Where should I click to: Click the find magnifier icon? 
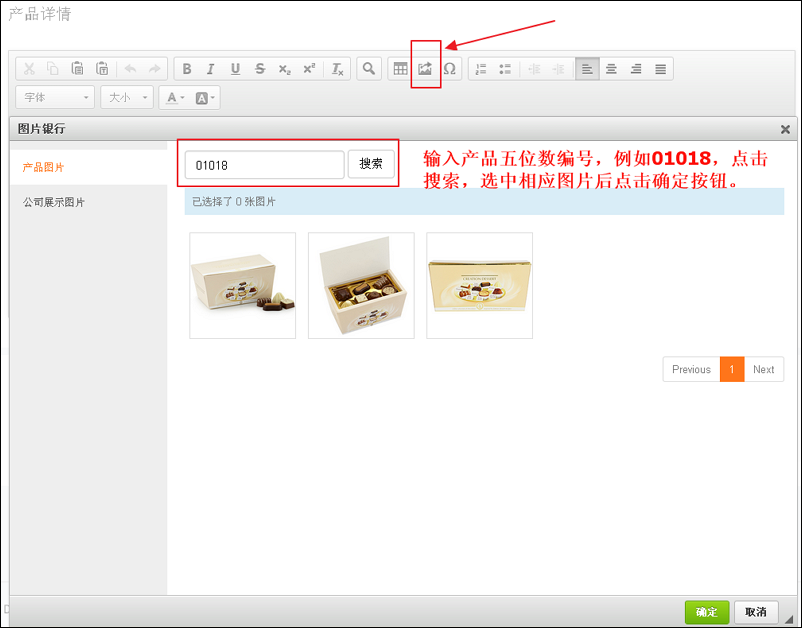[x=369, y=69]
